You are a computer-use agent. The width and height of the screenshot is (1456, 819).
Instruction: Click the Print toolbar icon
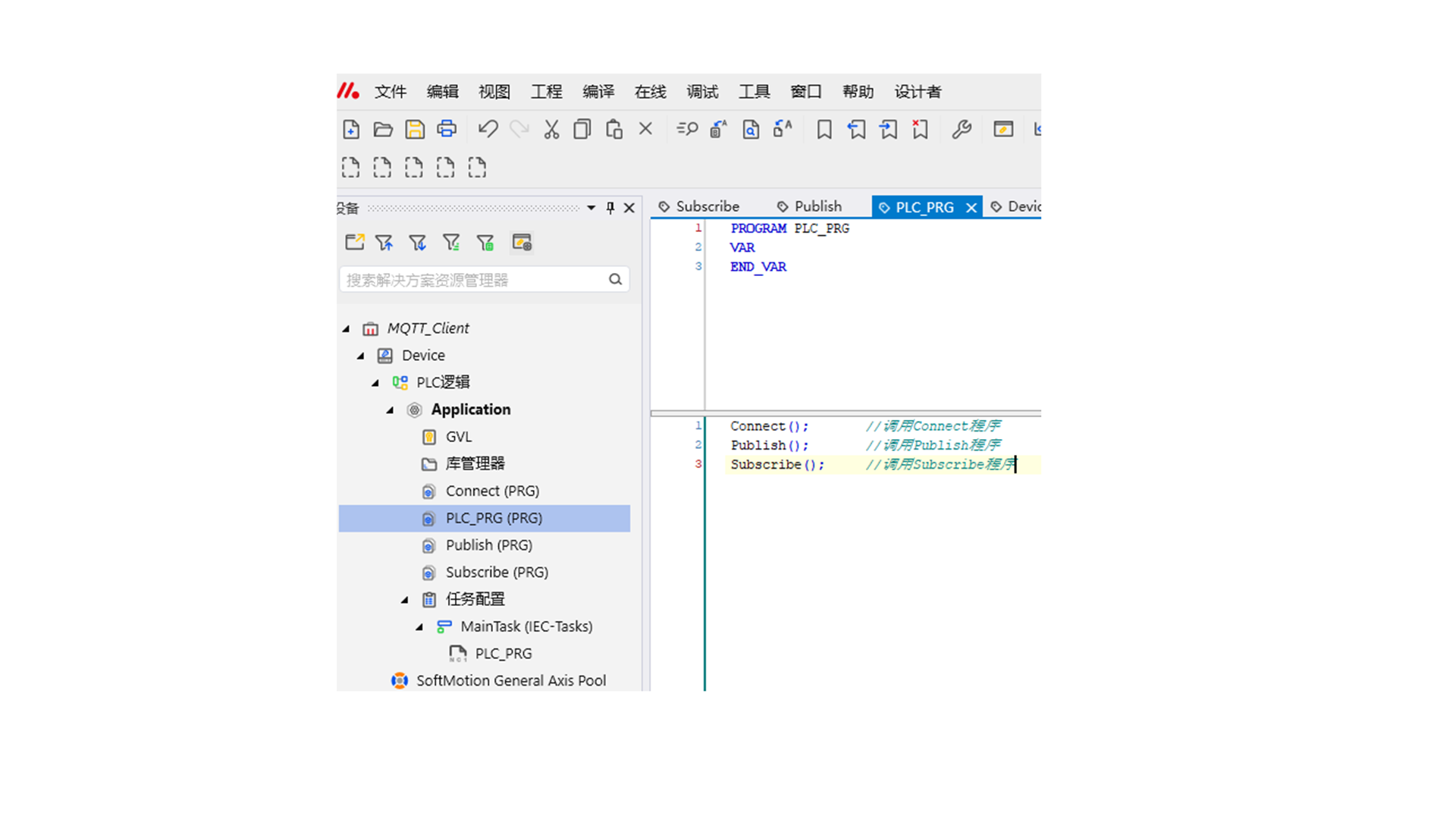pyautogui.click(x=447, y=130)
